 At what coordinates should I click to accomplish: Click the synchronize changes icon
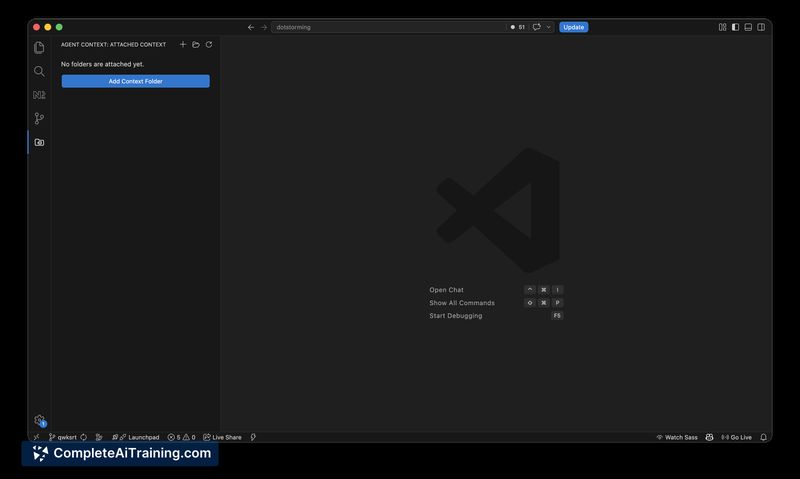point(84,437)
